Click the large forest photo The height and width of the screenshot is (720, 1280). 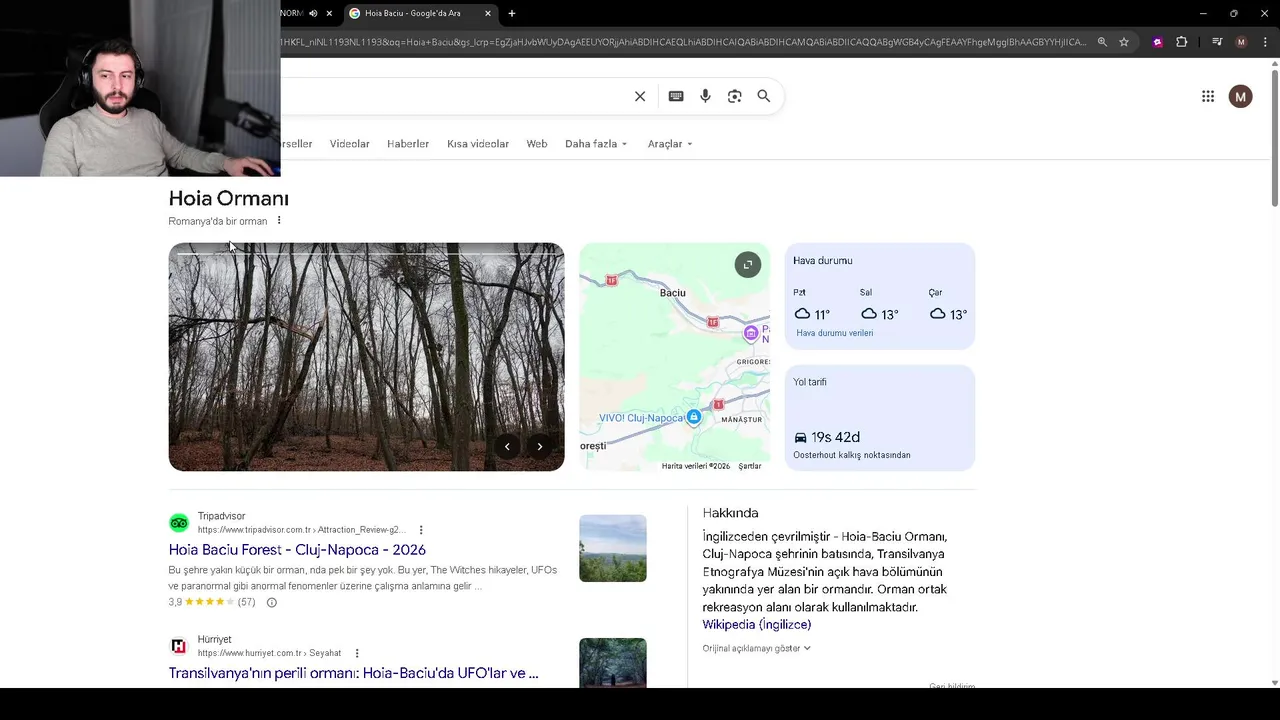pos(366,357)
